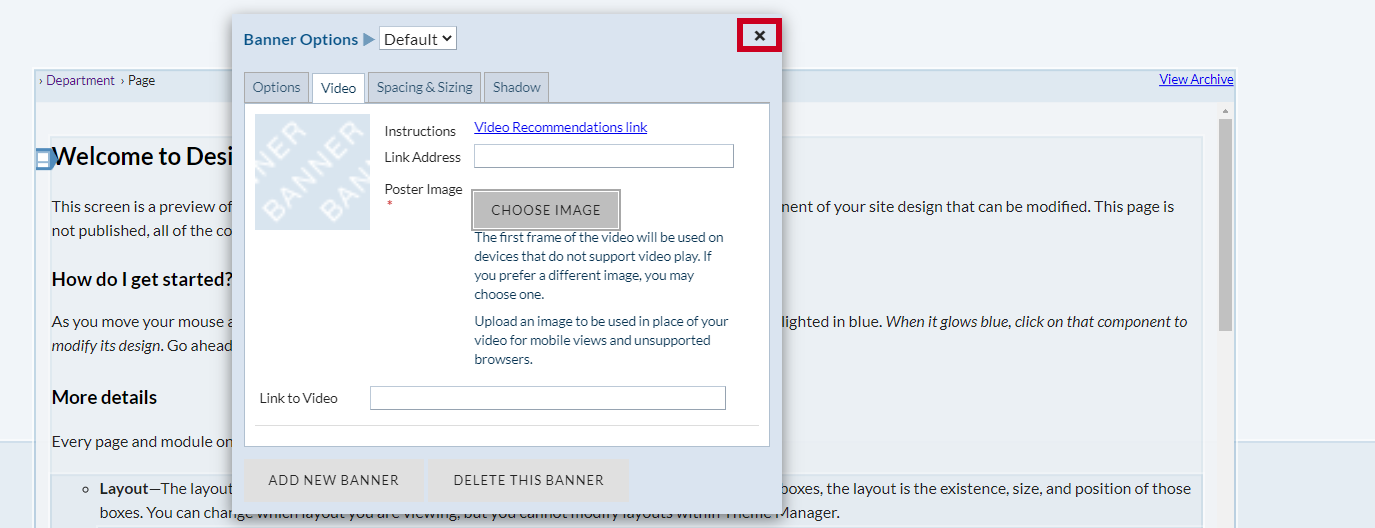Open the Video Recommendations link
This screenshot has width=1375, height=528.
coord(561,127)
